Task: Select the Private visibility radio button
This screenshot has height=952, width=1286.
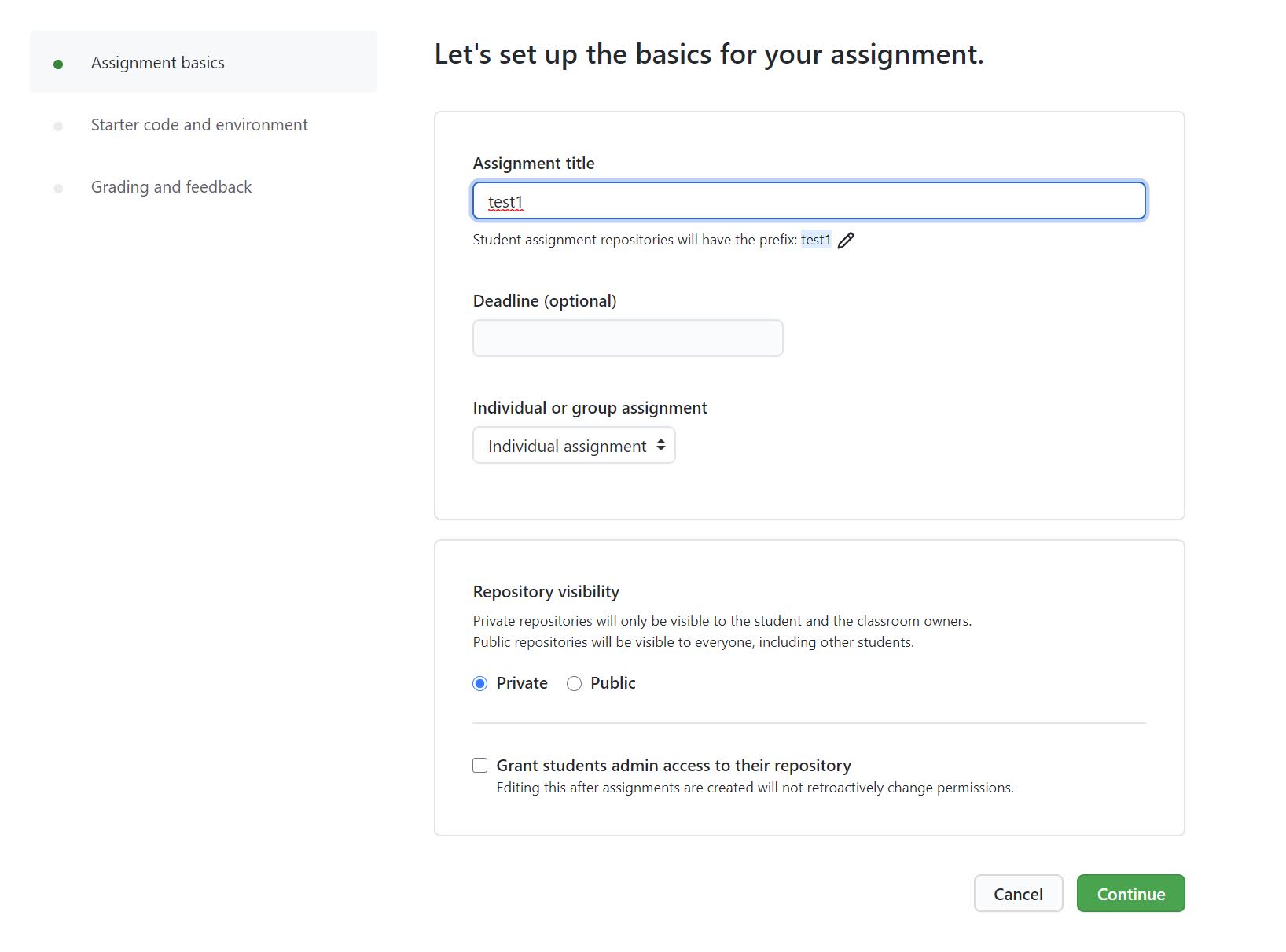Action: click(480, 683)
